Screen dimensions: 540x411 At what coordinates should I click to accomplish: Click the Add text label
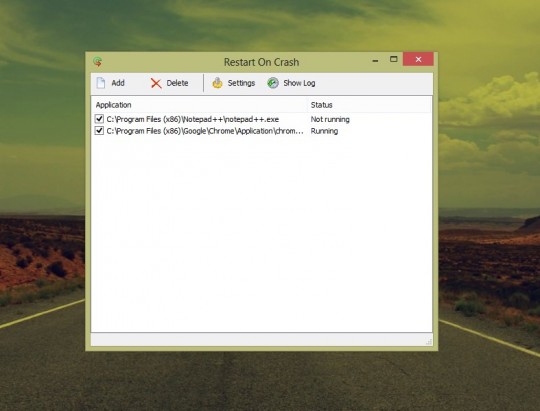coord(118,83)
